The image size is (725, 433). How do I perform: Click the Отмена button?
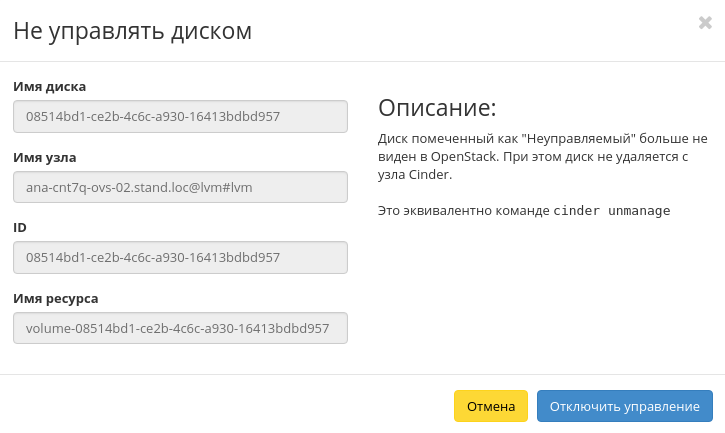pos(490,406)
